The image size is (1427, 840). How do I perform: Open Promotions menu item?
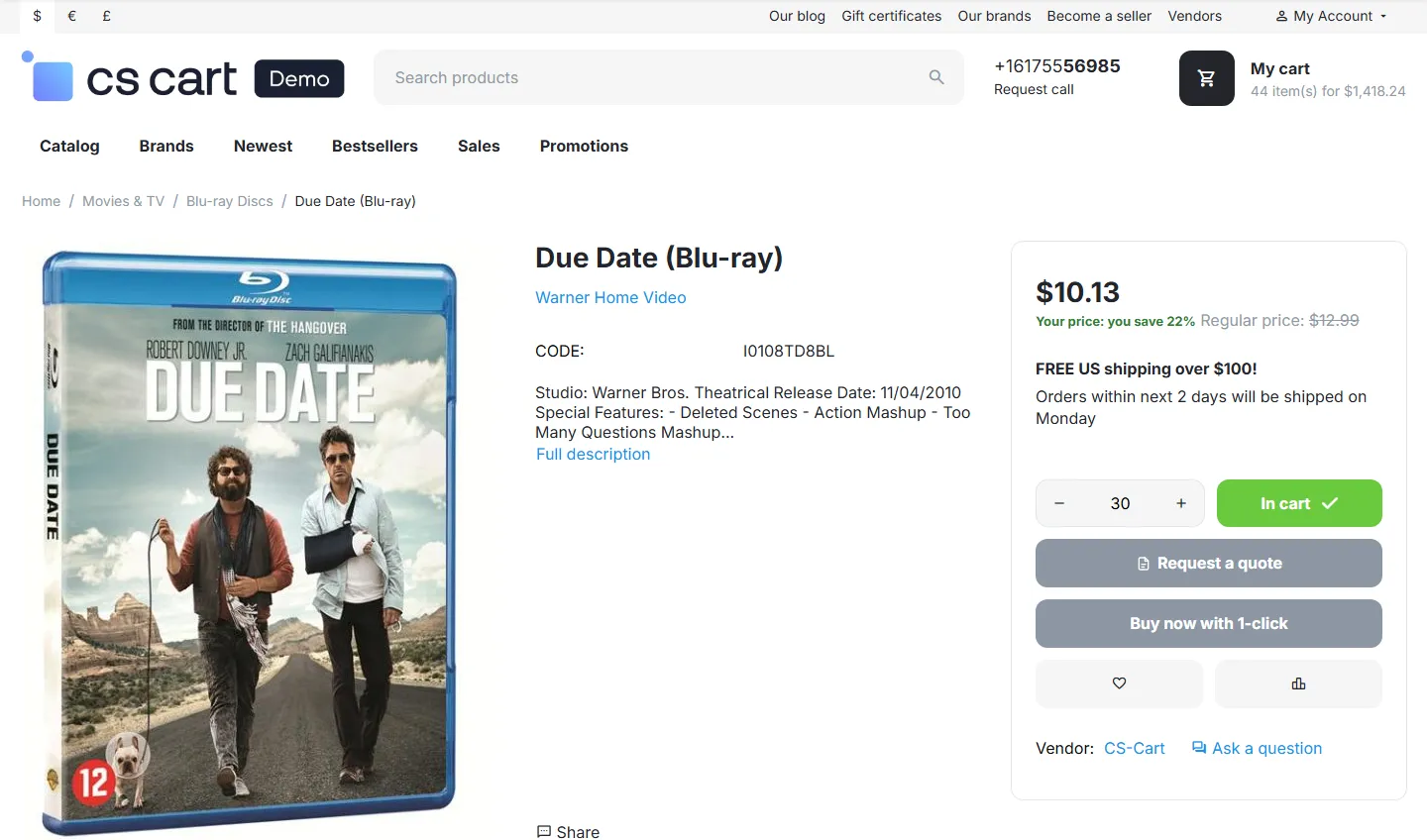(584, 146)
